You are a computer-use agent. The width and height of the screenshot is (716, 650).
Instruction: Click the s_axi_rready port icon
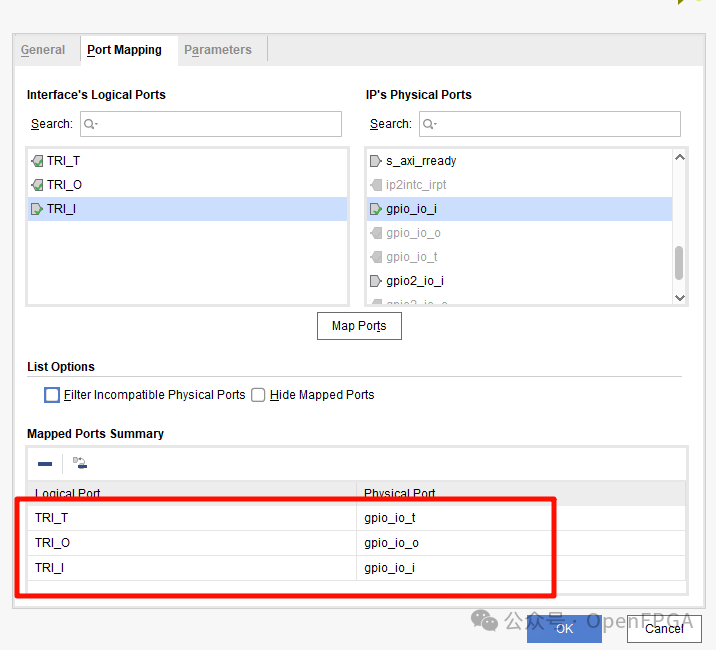(375, 161)
